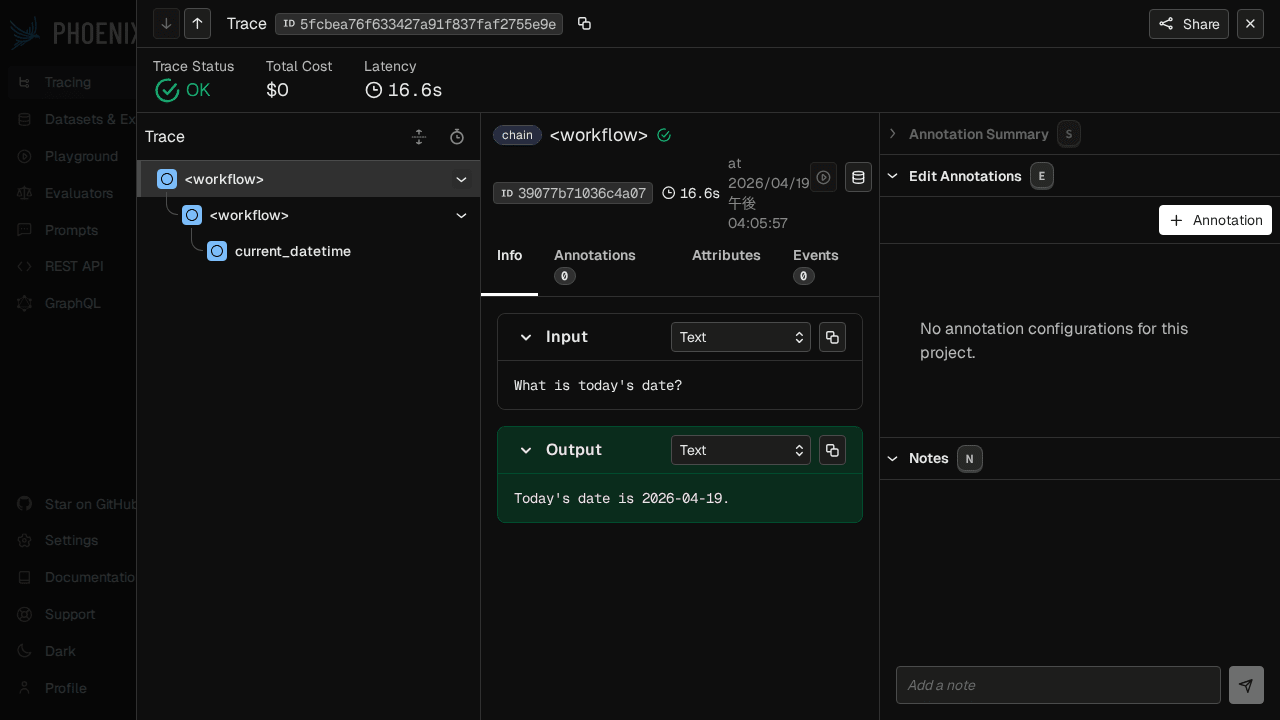Click the timing clock icon in Trace panel
This screenshot has width=1280, height=720.
457,137
